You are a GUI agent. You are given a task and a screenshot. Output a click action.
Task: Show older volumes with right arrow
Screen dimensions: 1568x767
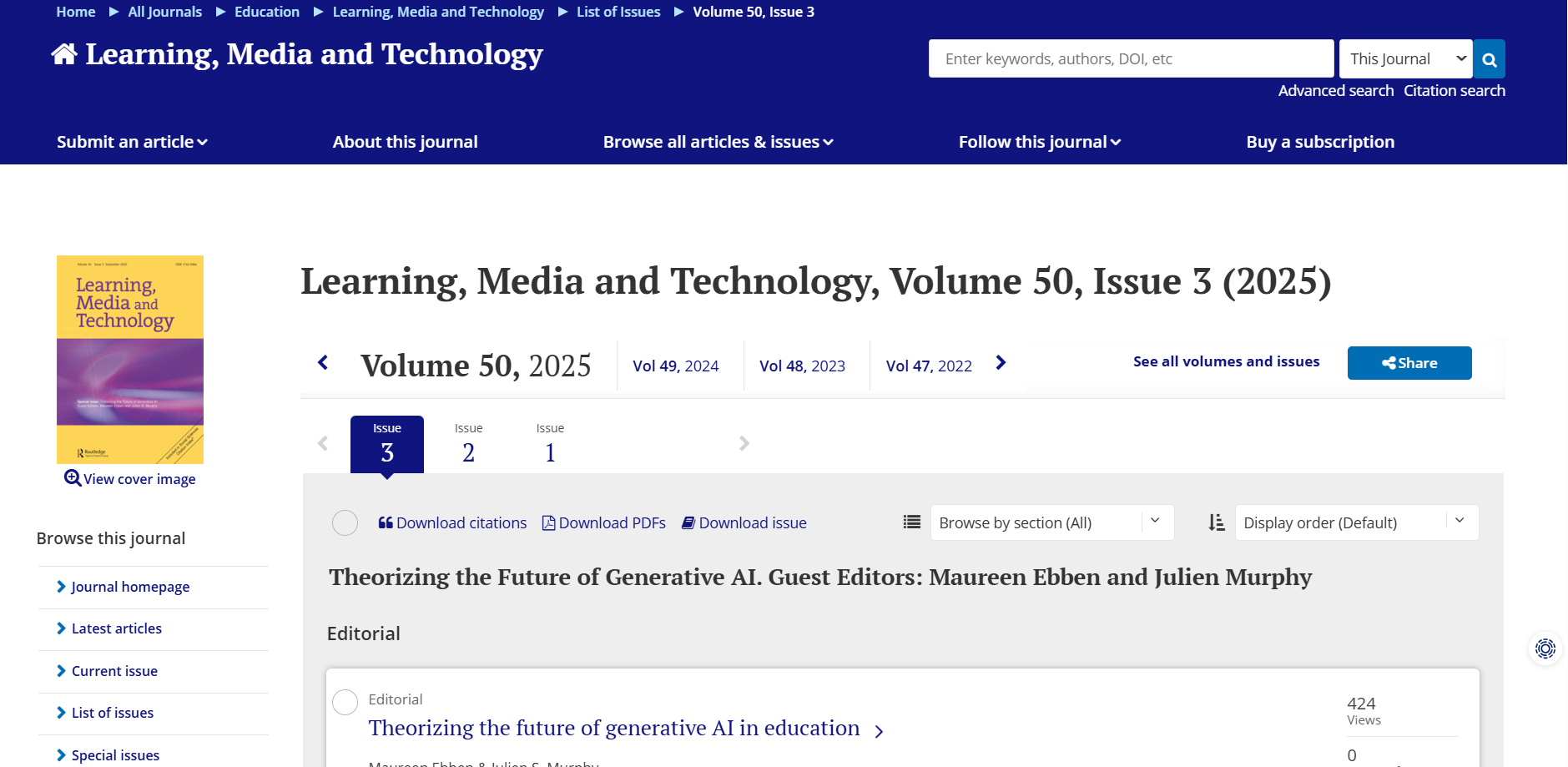tap(1001, 362)
